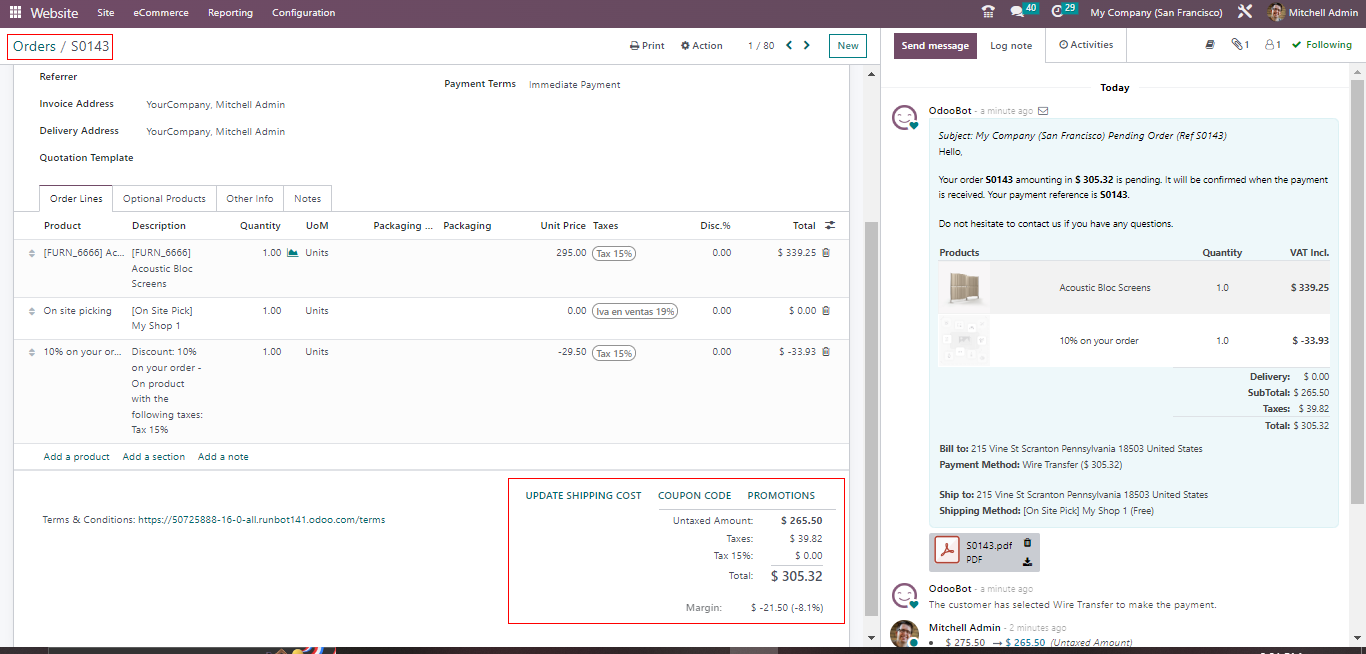
Task: Open the optional columns adjust toggle
Action: click(830, 226)
